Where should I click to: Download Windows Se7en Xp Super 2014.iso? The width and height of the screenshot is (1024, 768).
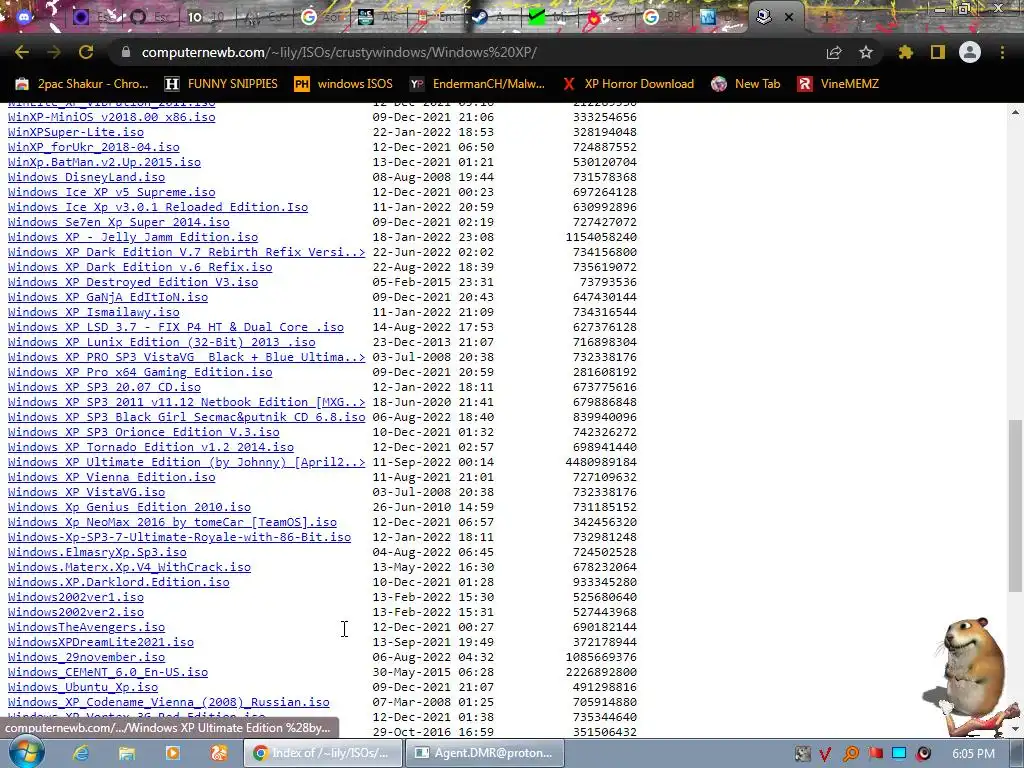(x=119, y=222)
